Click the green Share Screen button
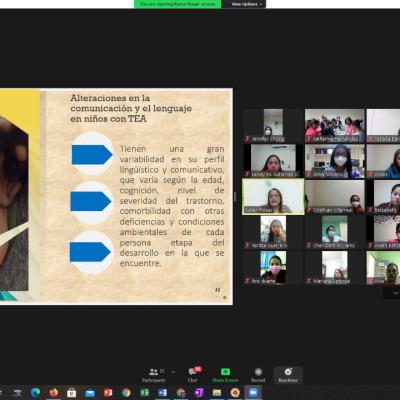 pyautogui.click(x=225, y=375)
